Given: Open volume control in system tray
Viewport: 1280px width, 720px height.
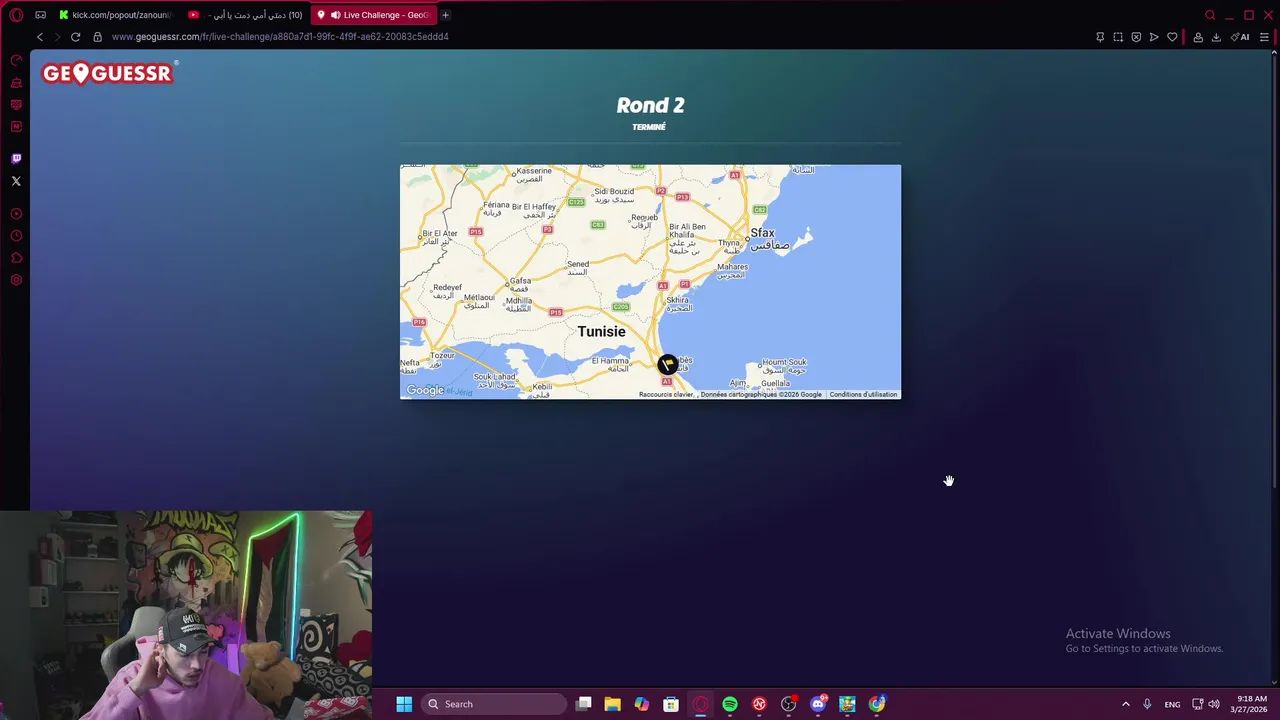Looking at the screenshot, I should (x=1214, y=704).
